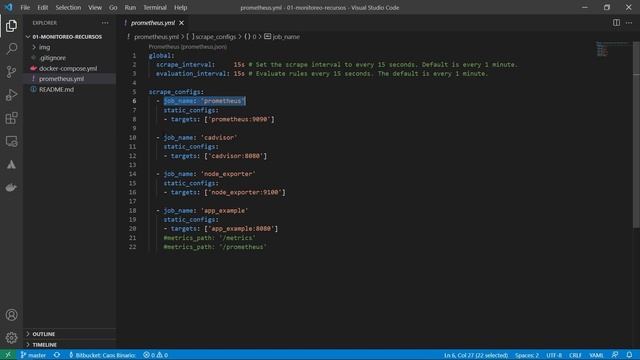Open README.md file
This screenshot has height=360, width=640.
[x=56, y=89]
